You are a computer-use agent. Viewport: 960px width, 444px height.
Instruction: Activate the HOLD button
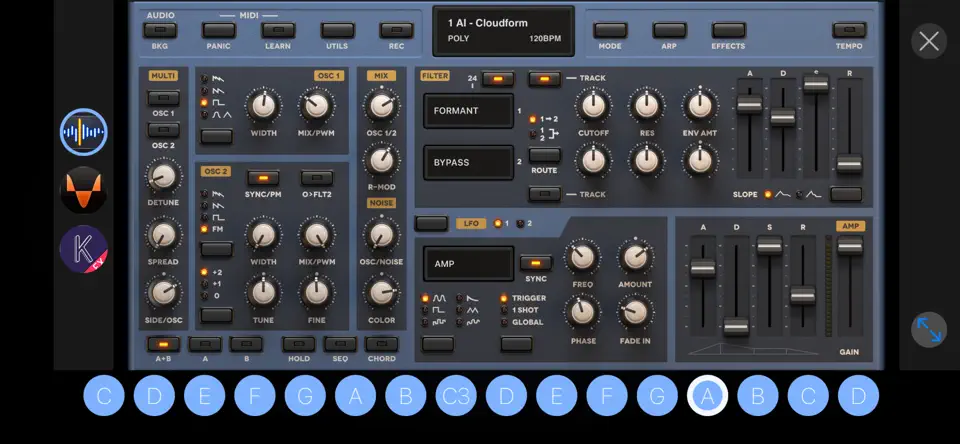tap(299, 344)
